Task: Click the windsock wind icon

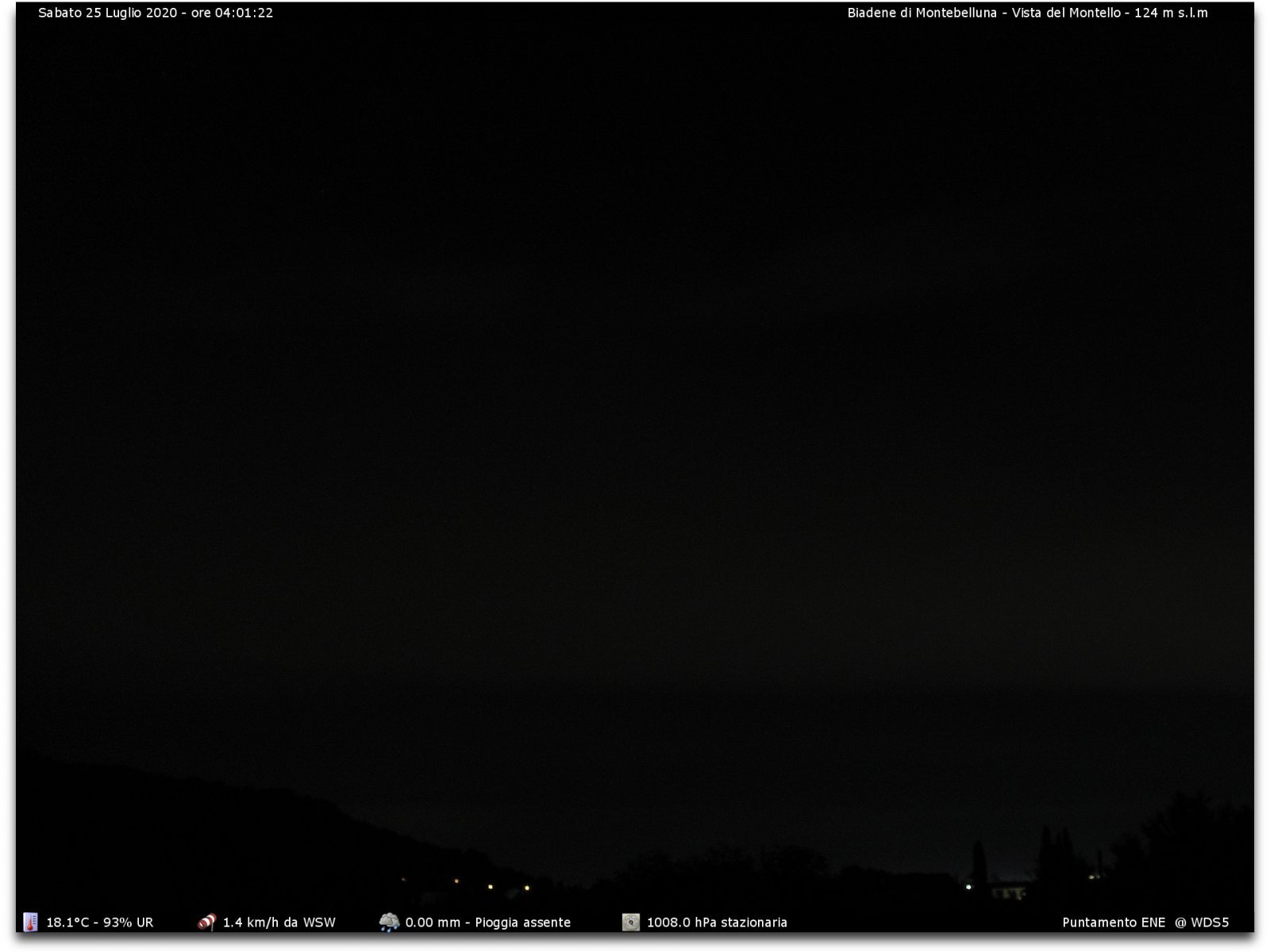Action: [206, 922]
